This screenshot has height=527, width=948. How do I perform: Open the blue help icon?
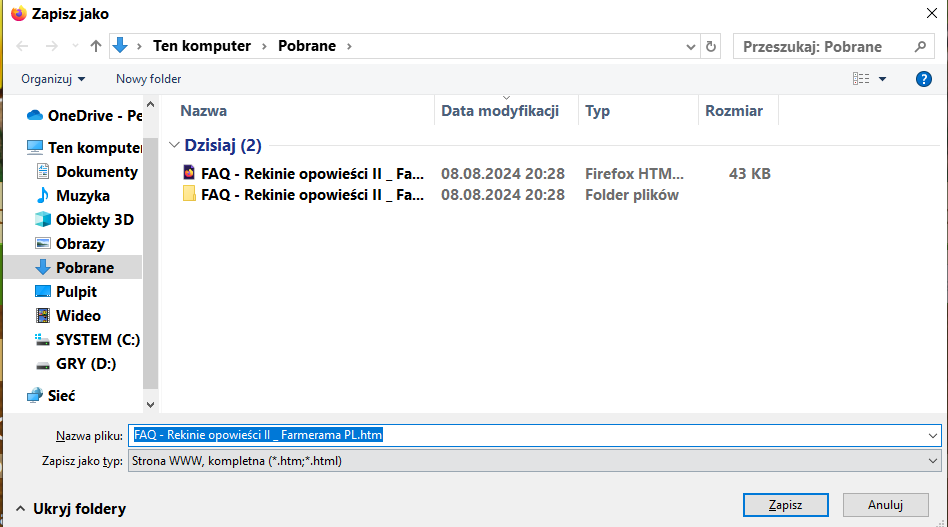point(923,79)
